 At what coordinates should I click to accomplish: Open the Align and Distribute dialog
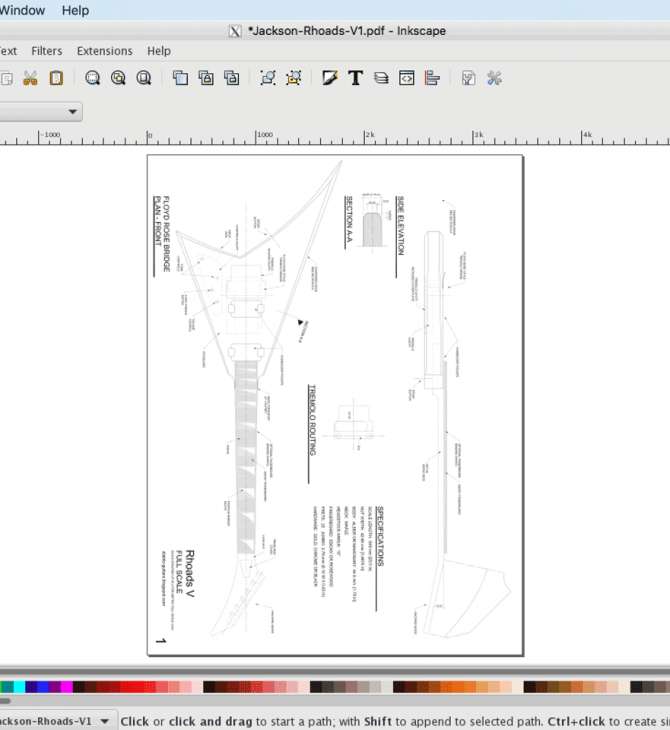coord(432,78)
